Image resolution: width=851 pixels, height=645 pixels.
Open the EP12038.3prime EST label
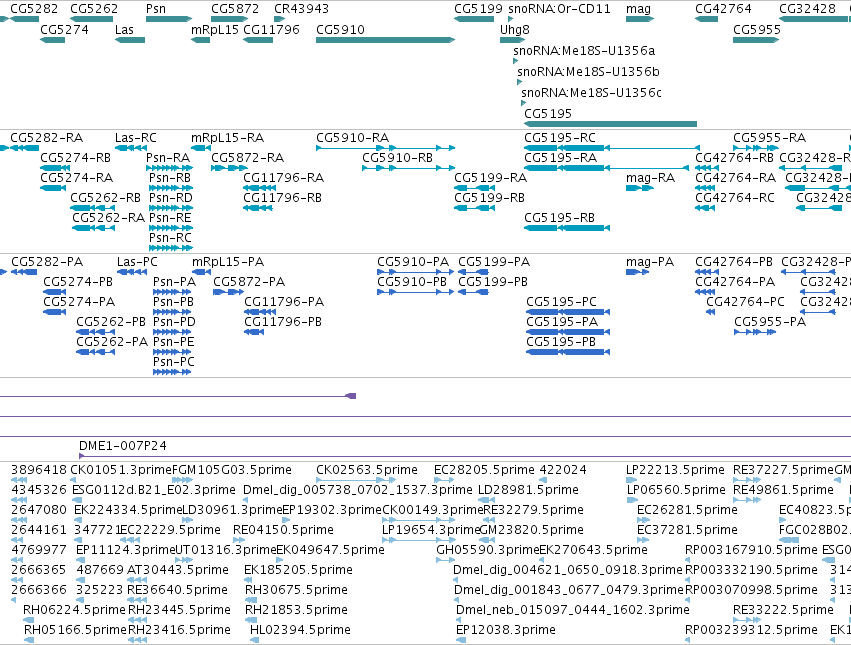point(506,630)
